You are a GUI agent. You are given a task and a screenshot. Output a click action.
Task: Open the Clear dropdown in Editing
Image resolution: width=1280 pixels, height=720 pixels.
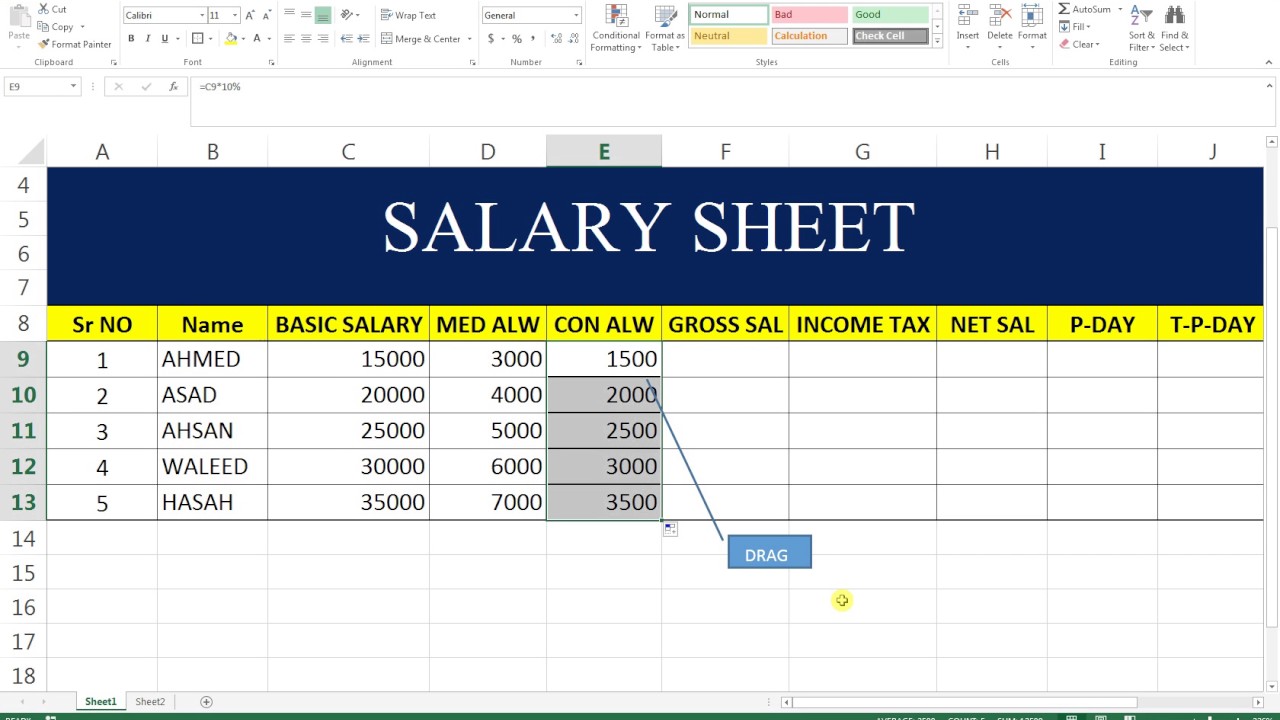pyautogui.click(x=1080, y=44)
